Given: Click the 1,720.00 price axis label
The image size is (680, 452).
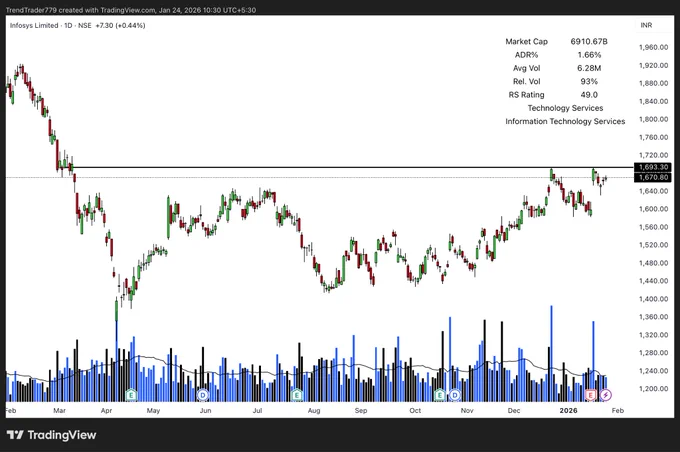Looking at the screenshot, I should [x=653, y=155].
